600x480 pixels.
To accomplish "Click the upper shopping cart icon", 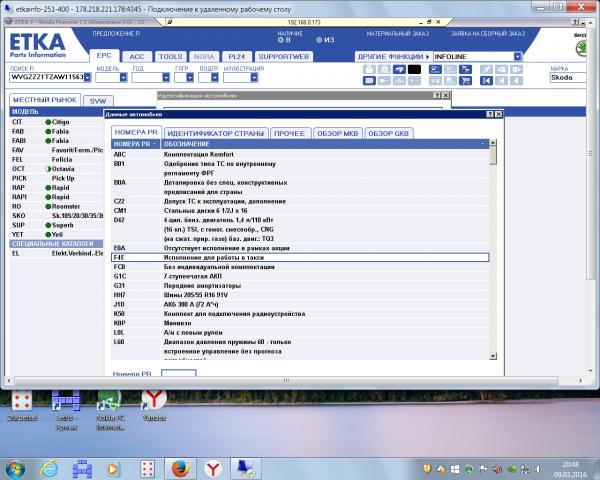I will [465, 69].
